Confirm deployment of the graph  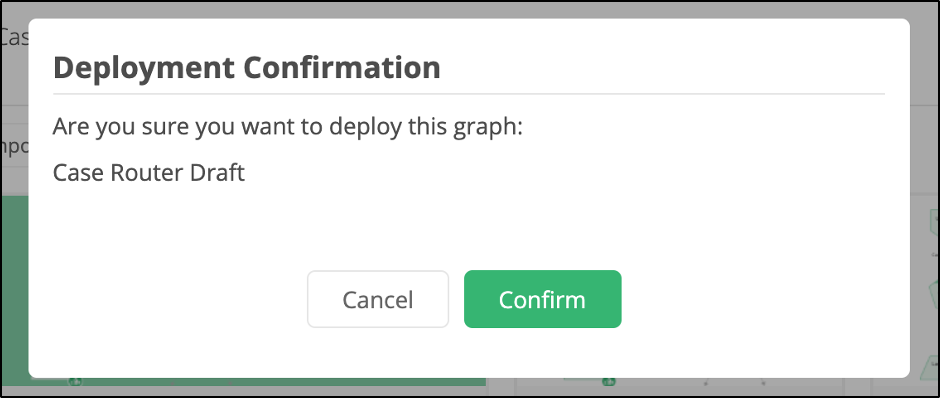pos(543,299)
